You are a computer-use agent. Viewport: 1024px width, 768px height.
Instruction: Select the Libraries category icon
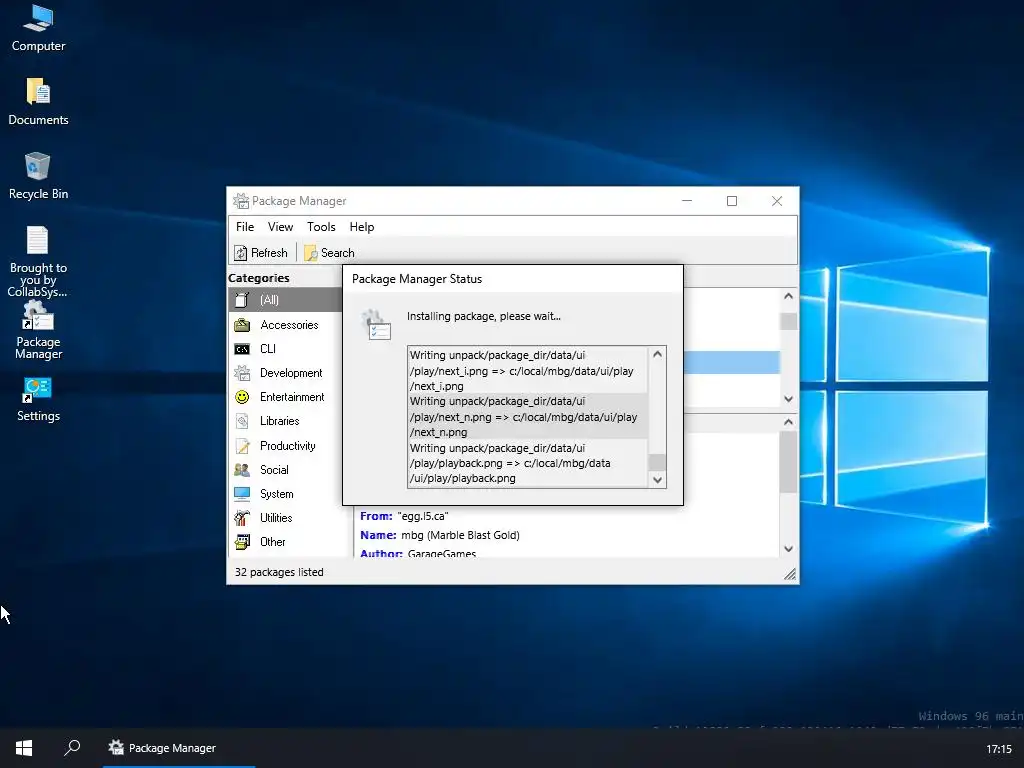pos(242,421)
